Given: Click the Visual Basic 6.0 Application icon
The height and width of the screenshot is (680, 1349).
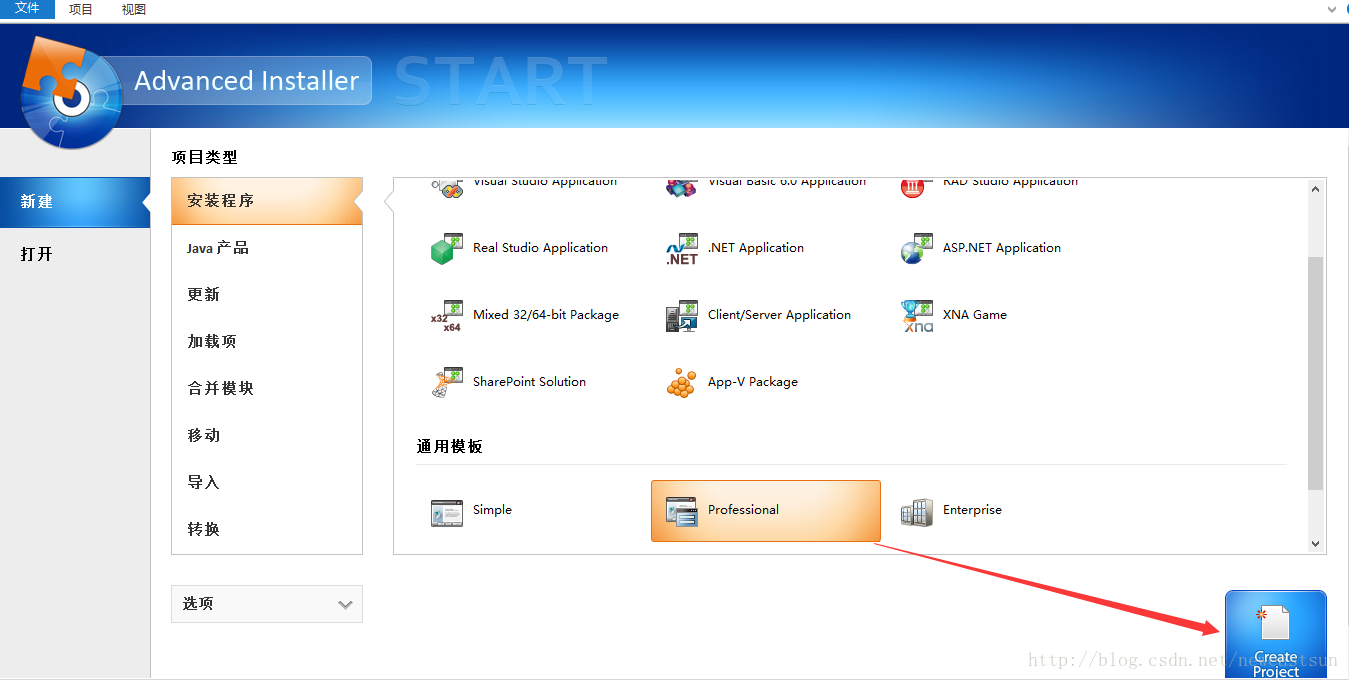Looking at the screenshot, I should point(682,187).
